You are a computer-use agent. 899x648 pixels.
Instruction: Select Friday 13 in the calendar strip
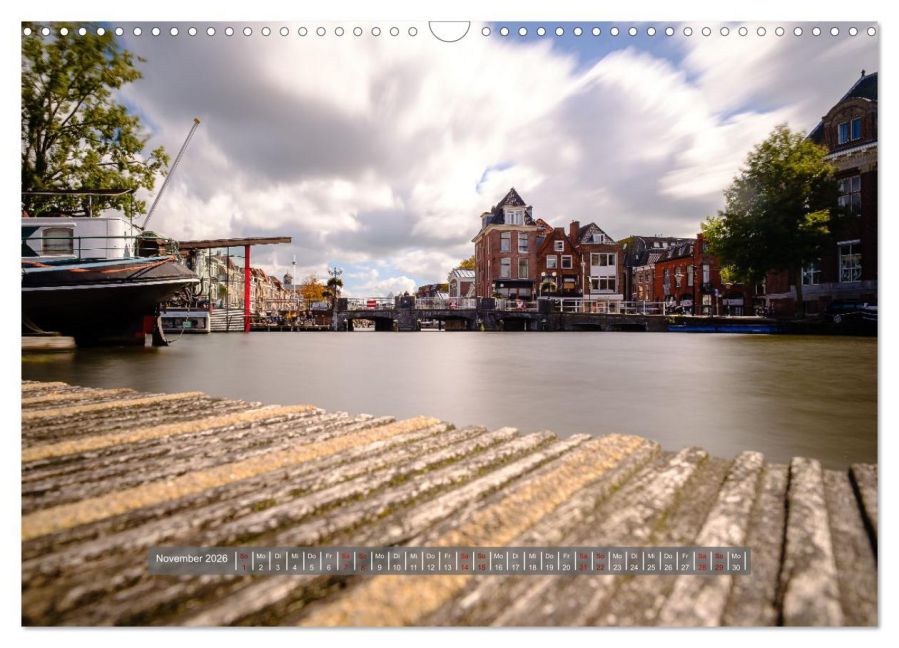click(448, 561)
